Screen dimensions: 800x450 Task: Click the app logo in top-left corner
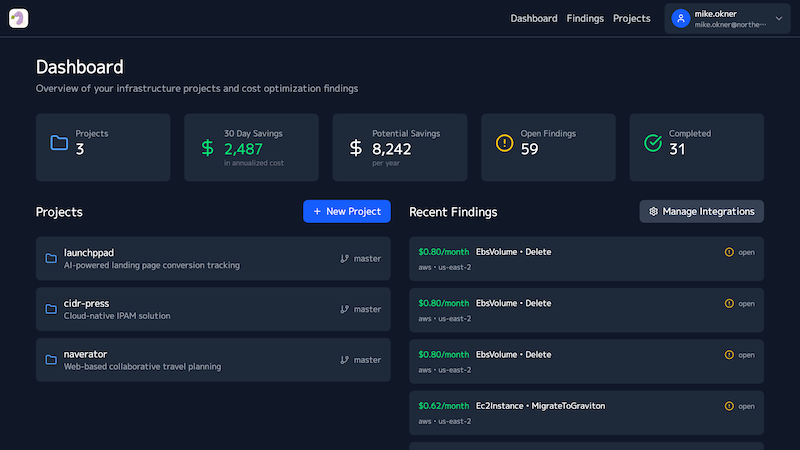19,18
